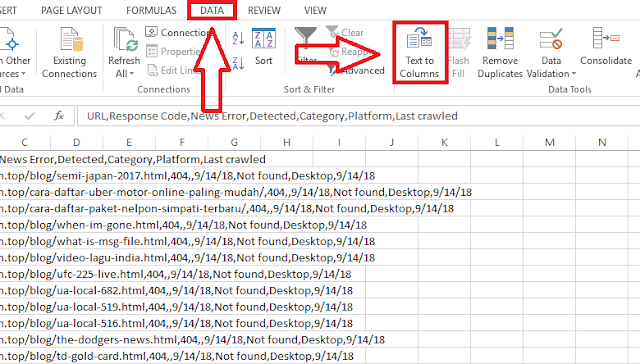Click the ua-local-682.html row
Screen dimensions: 640x364
tap(176, 290)
